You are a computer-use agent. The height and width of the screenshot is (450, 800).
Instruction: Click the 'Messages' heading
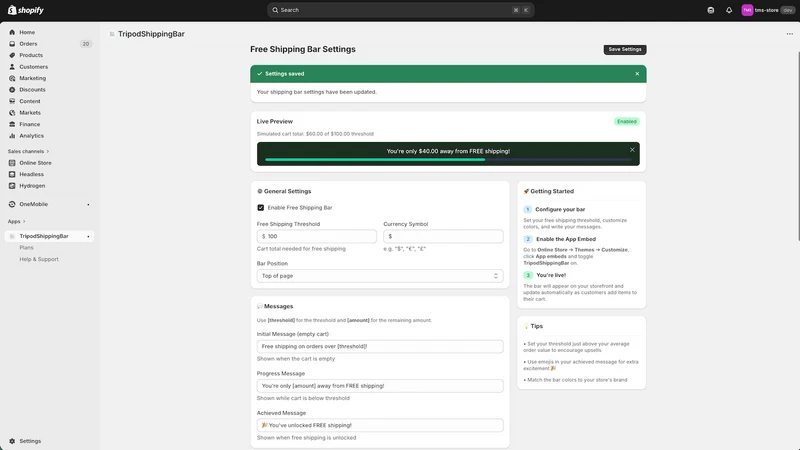click(279, 306)
